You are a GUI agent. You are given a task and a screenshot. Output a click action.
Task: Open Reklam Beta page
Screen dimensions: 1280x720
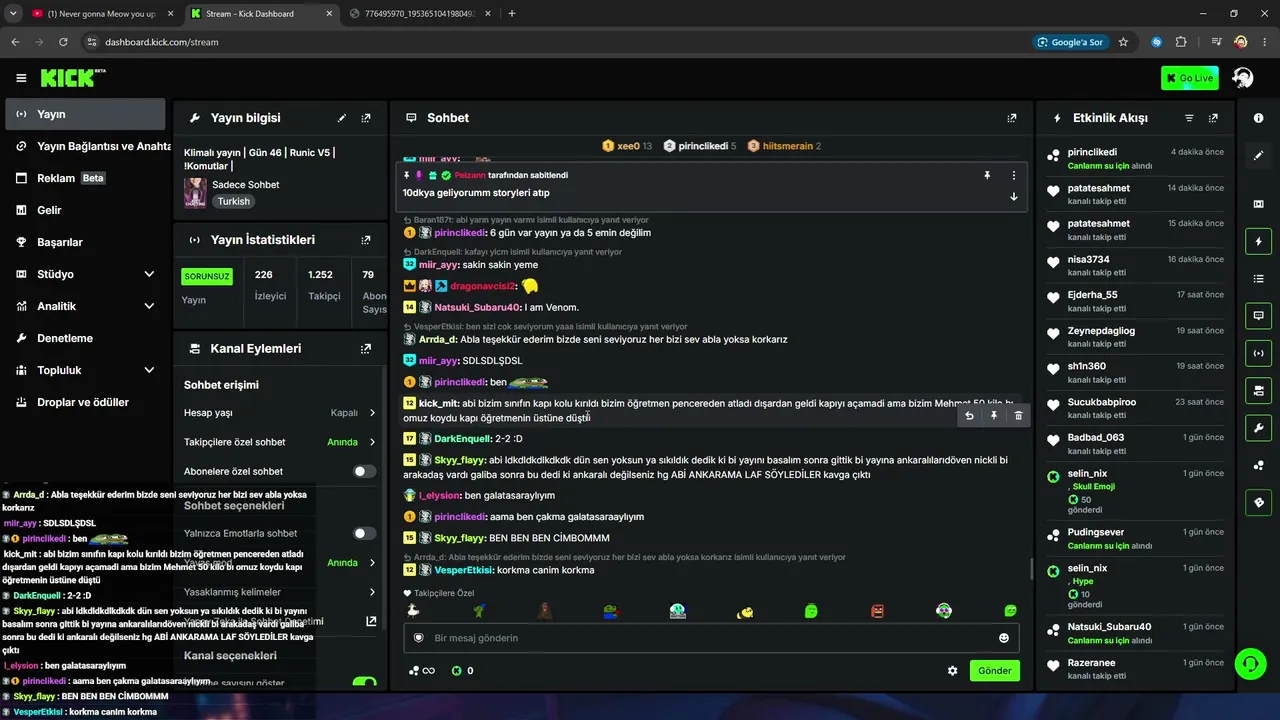85,178
